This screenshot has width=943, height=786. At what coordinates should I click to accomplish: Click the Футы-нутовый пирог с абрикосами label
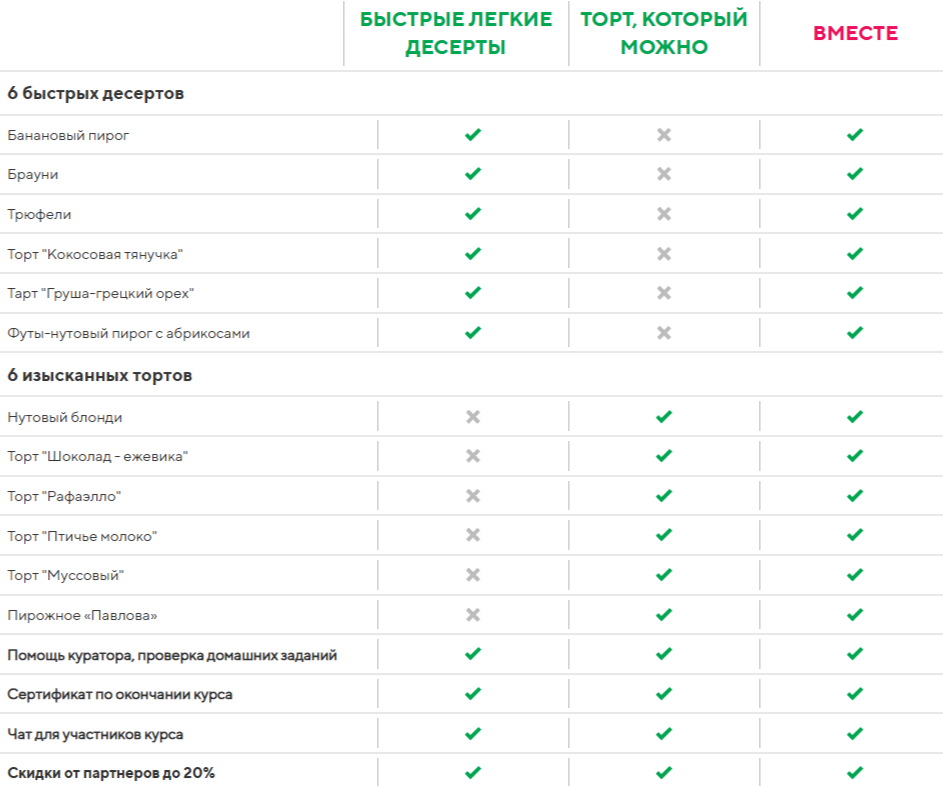(x=128, y=333)
